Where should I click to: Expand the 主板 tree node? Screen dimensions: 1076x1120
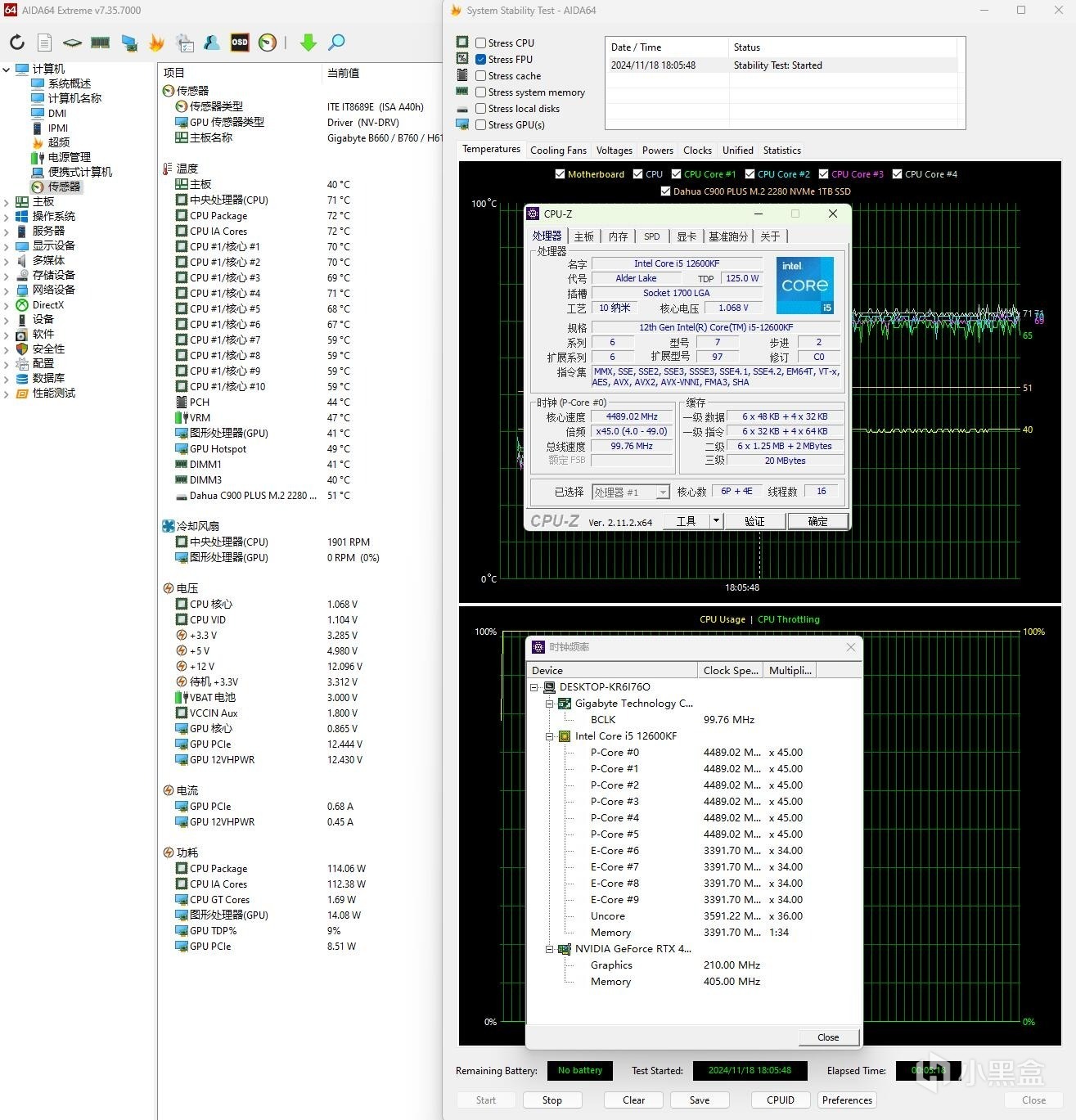[7, 202]
